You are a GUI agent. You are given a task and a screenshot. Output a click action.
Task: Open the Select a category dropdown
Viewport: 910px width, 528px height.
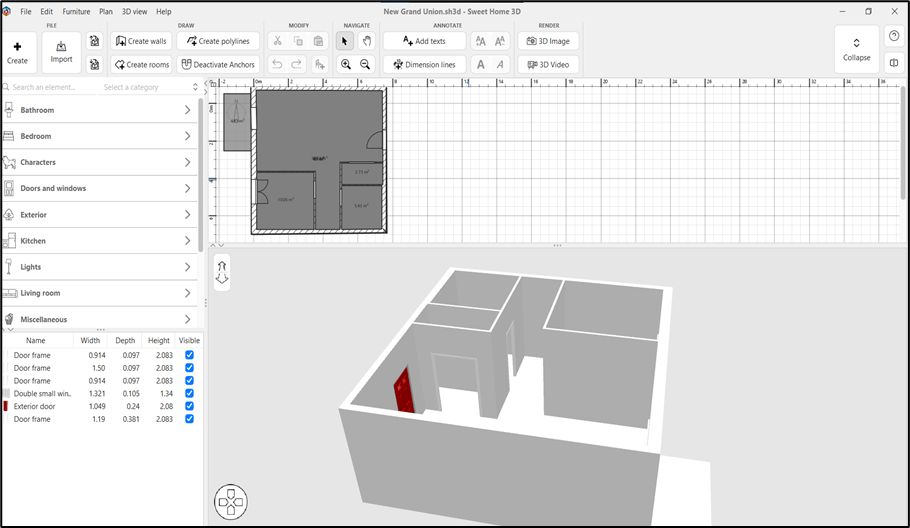click(150, 87)
